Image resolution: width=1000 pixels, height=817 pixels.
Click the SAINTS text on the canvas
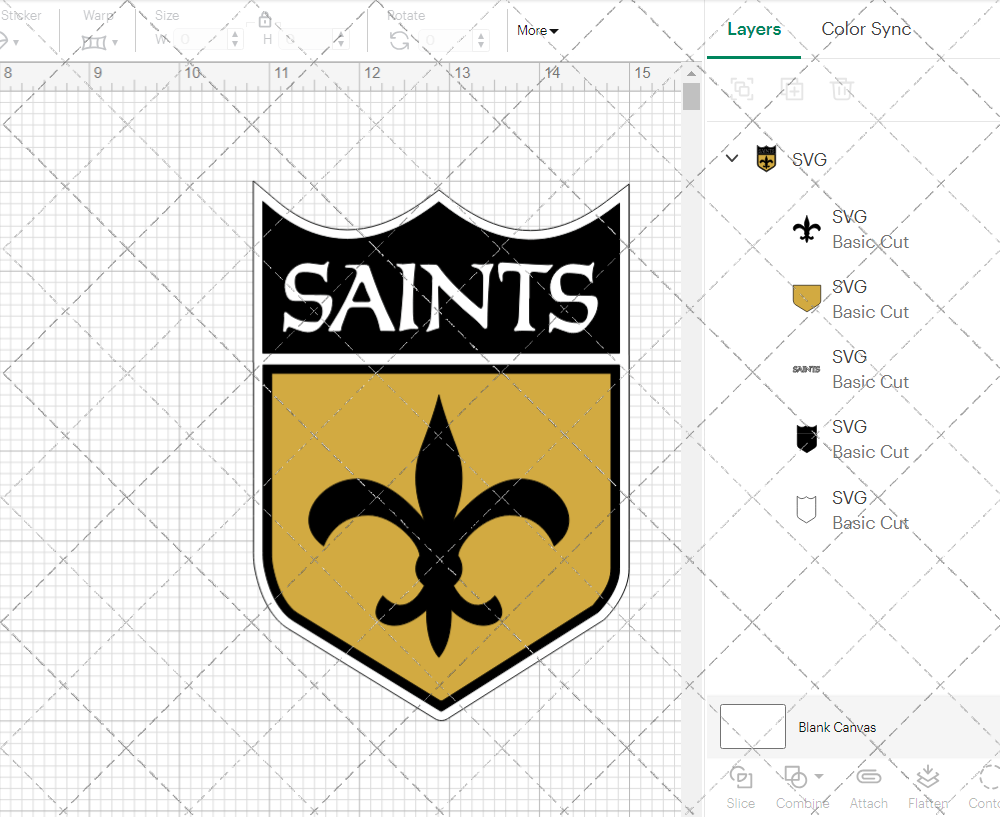[441, 298]
